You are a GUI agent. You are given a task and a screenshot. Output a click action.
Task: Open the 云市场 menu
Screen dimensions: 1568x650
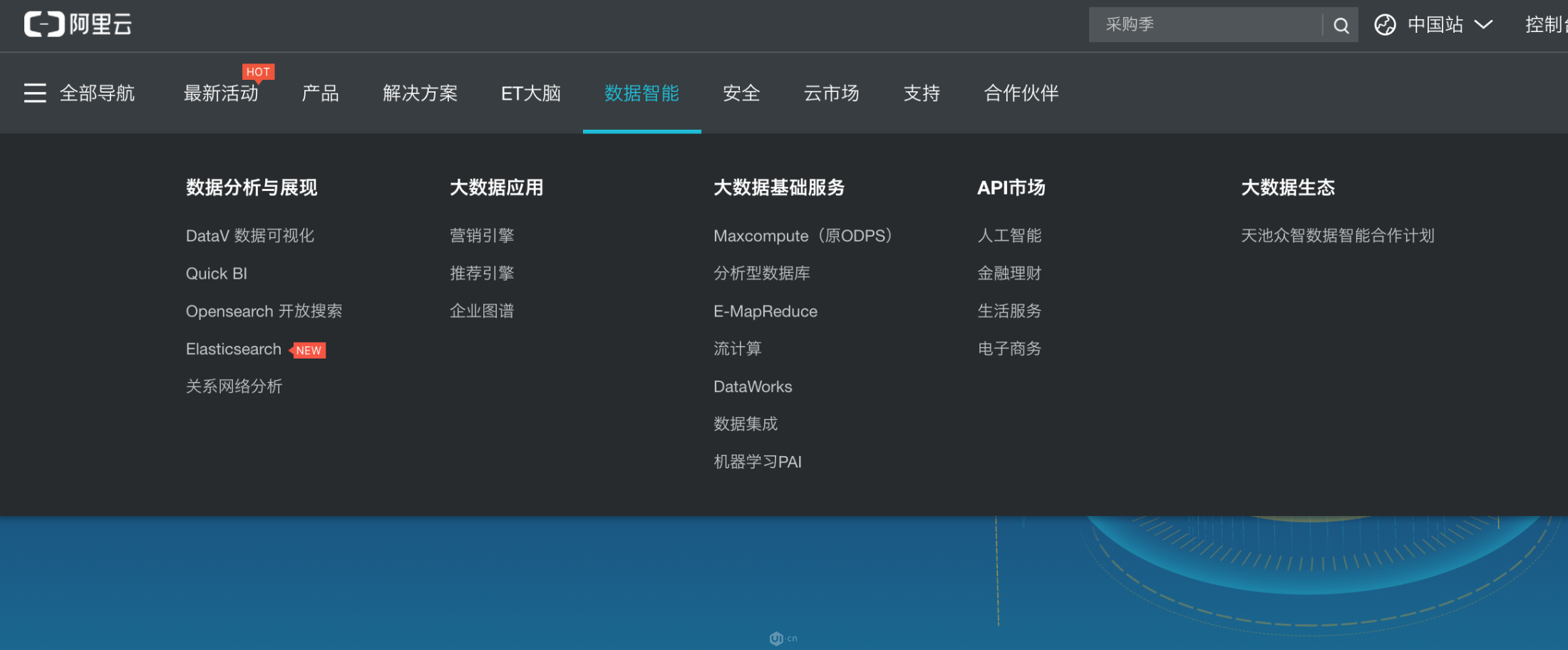[x=831, y=93]
